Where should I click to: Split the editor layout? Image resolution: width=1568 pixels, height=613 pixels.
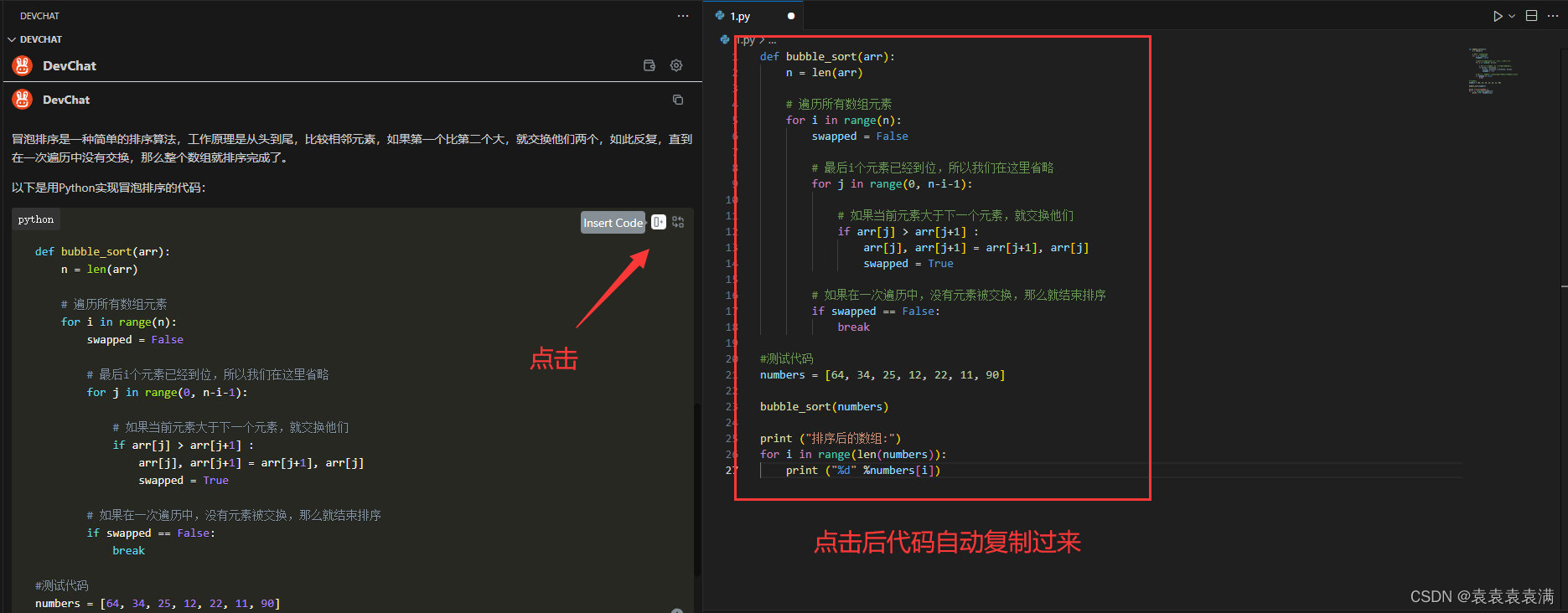pos(1531,16)
